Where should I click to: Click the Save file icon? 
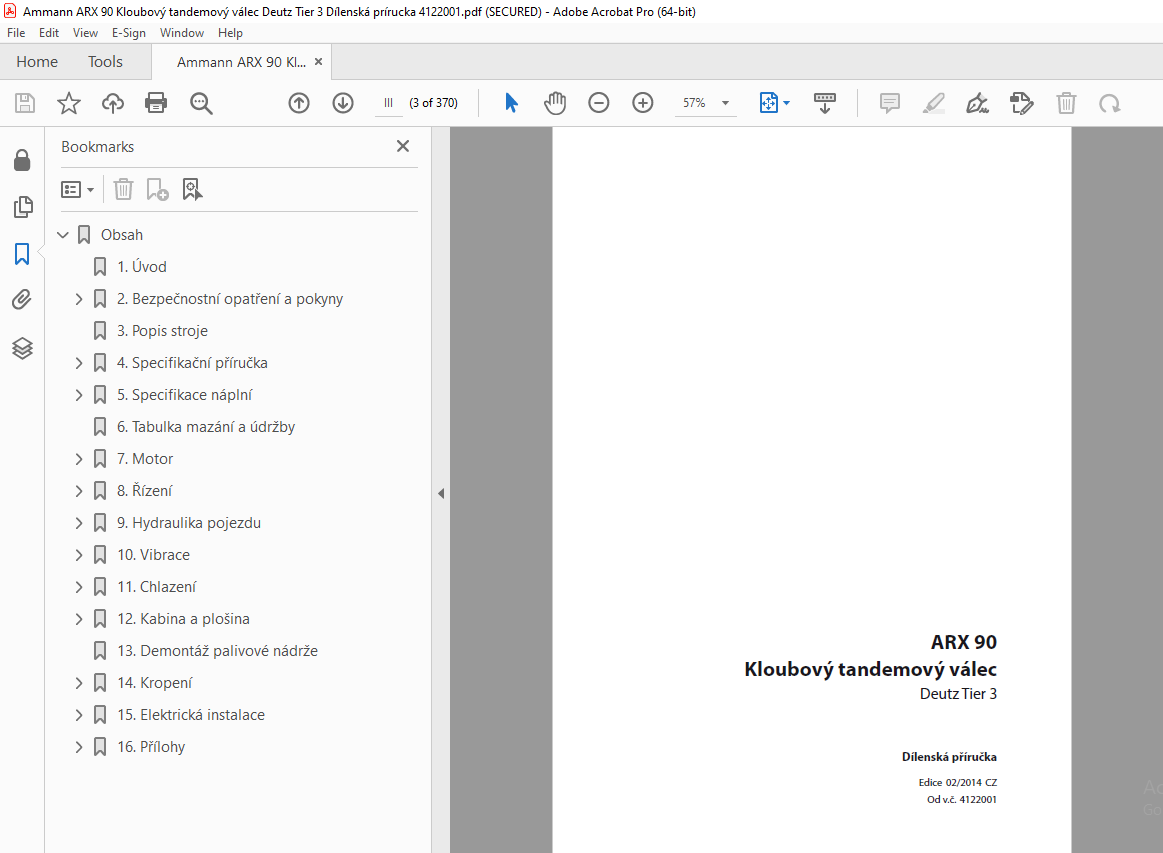(25, 103)
